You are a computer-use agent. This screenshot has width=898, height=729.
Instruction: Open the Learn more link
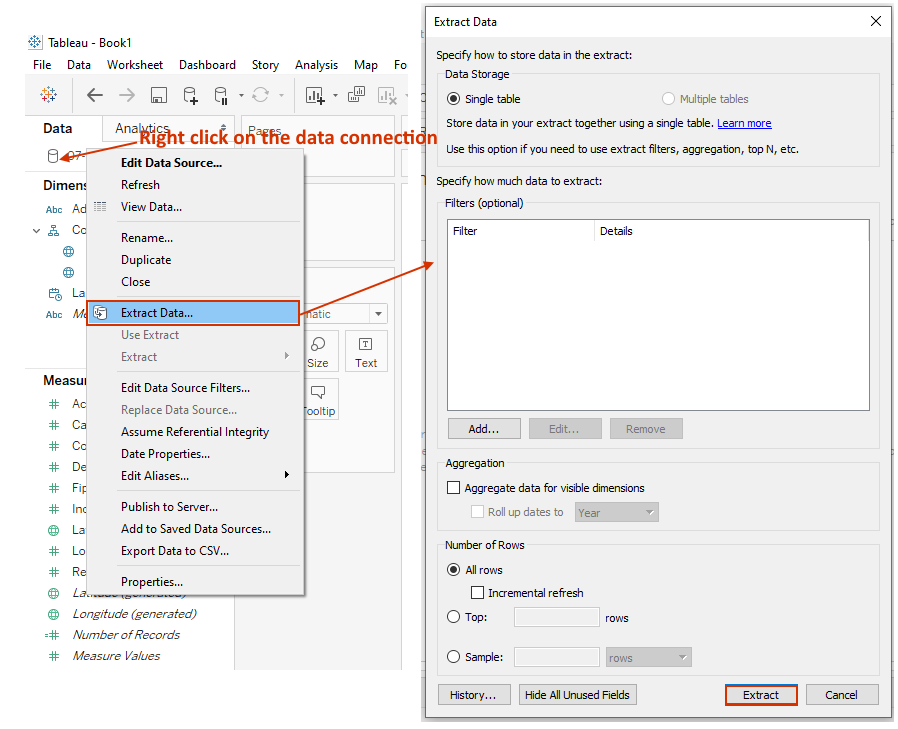pyautogui.click(x=744, y=123)
